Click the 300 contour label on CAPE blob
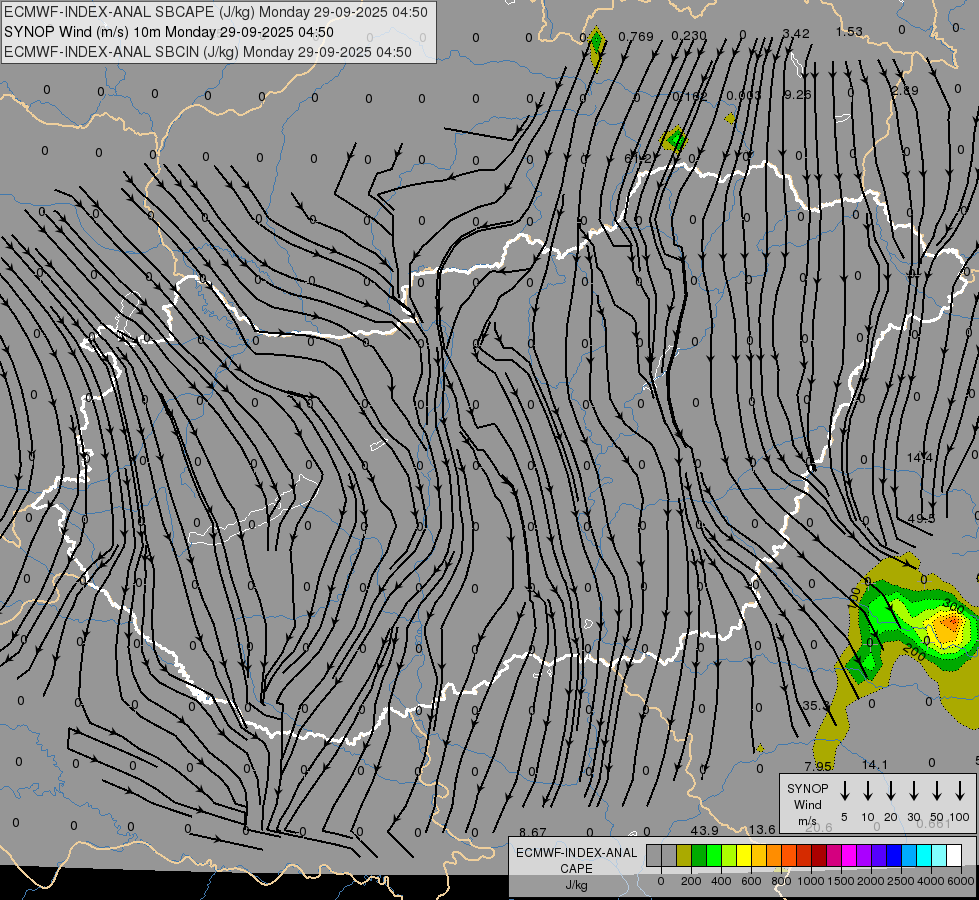Image resolution: width=979 pixels, height=900 pixels. tap(954, 606)
